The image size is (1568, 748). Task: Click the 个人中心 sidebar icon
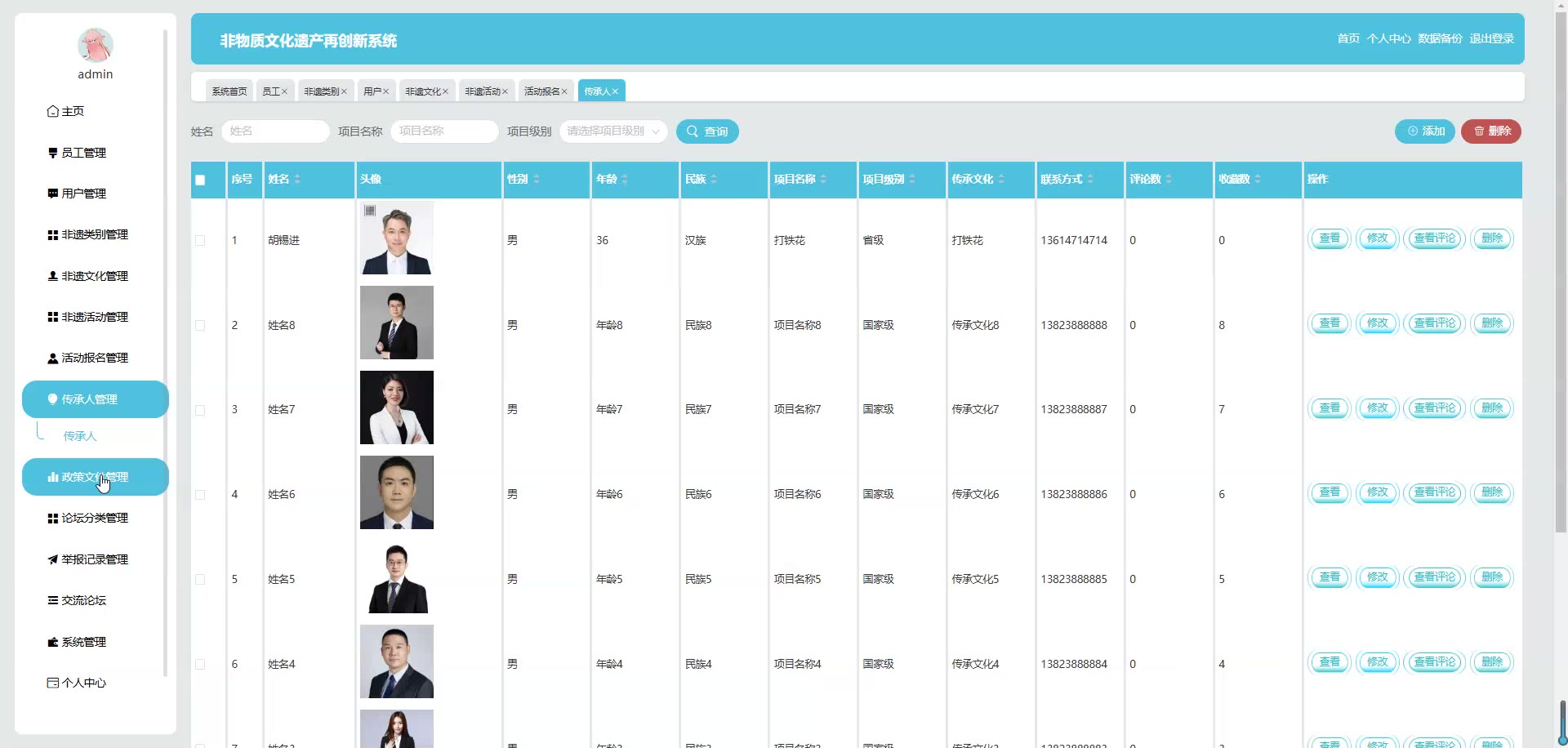point(53,683)
